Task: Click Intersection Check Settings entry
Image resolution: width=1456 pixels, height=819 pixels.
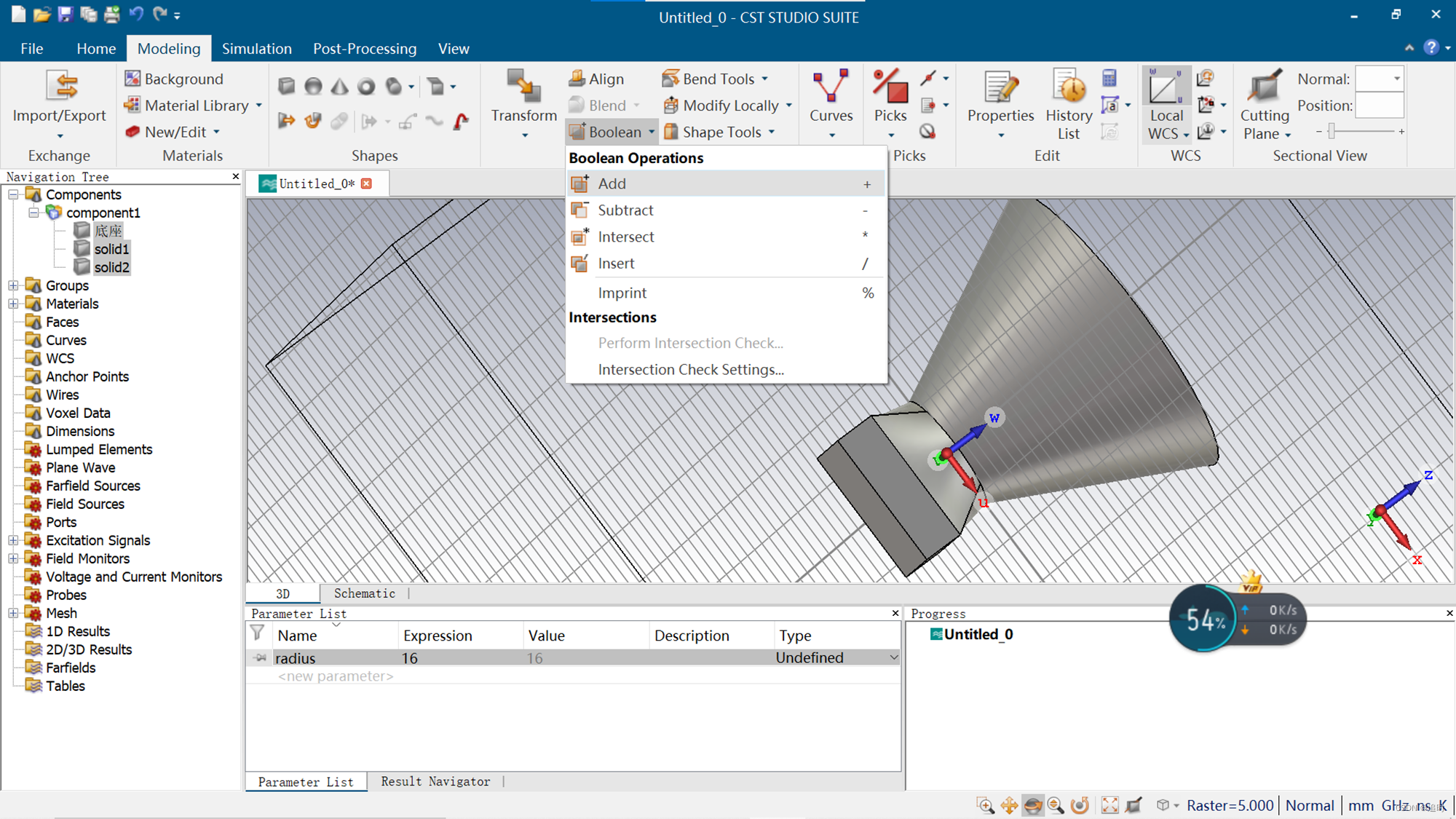Action: coord(690,370)
